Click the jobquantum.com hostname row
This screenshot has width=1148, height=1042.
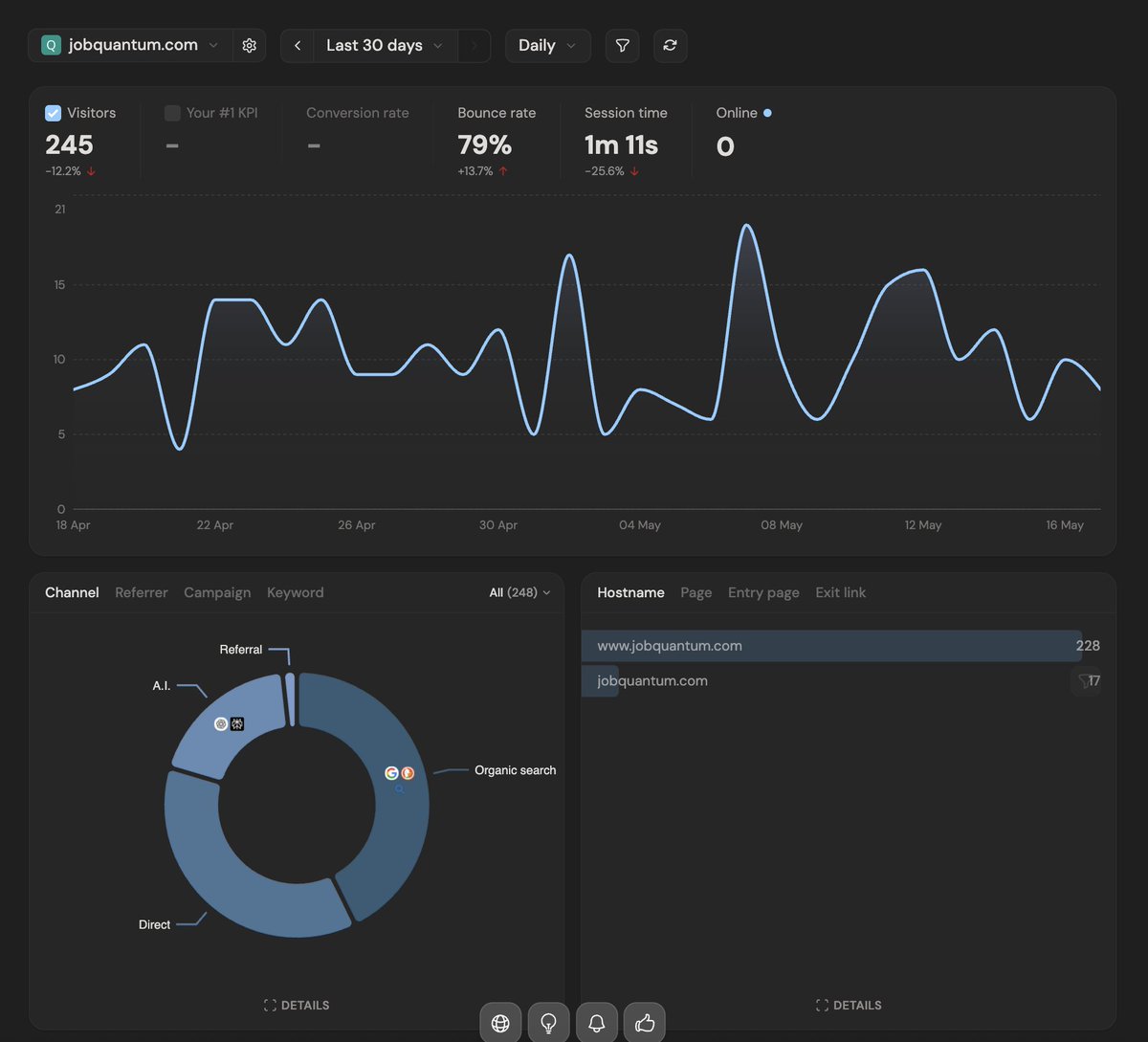coord(849,681)
